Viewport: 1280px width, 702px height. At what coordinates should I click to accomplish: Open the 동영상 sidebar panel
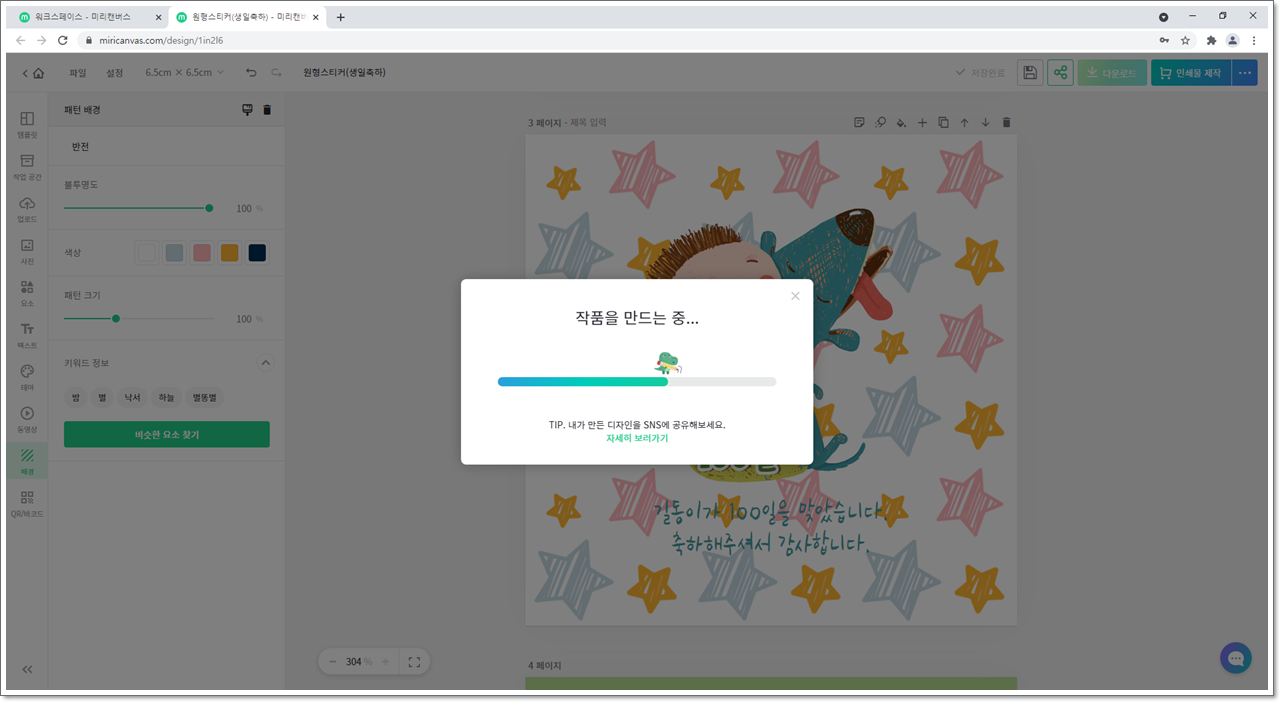pyautogui.click(x=27, y=418)
